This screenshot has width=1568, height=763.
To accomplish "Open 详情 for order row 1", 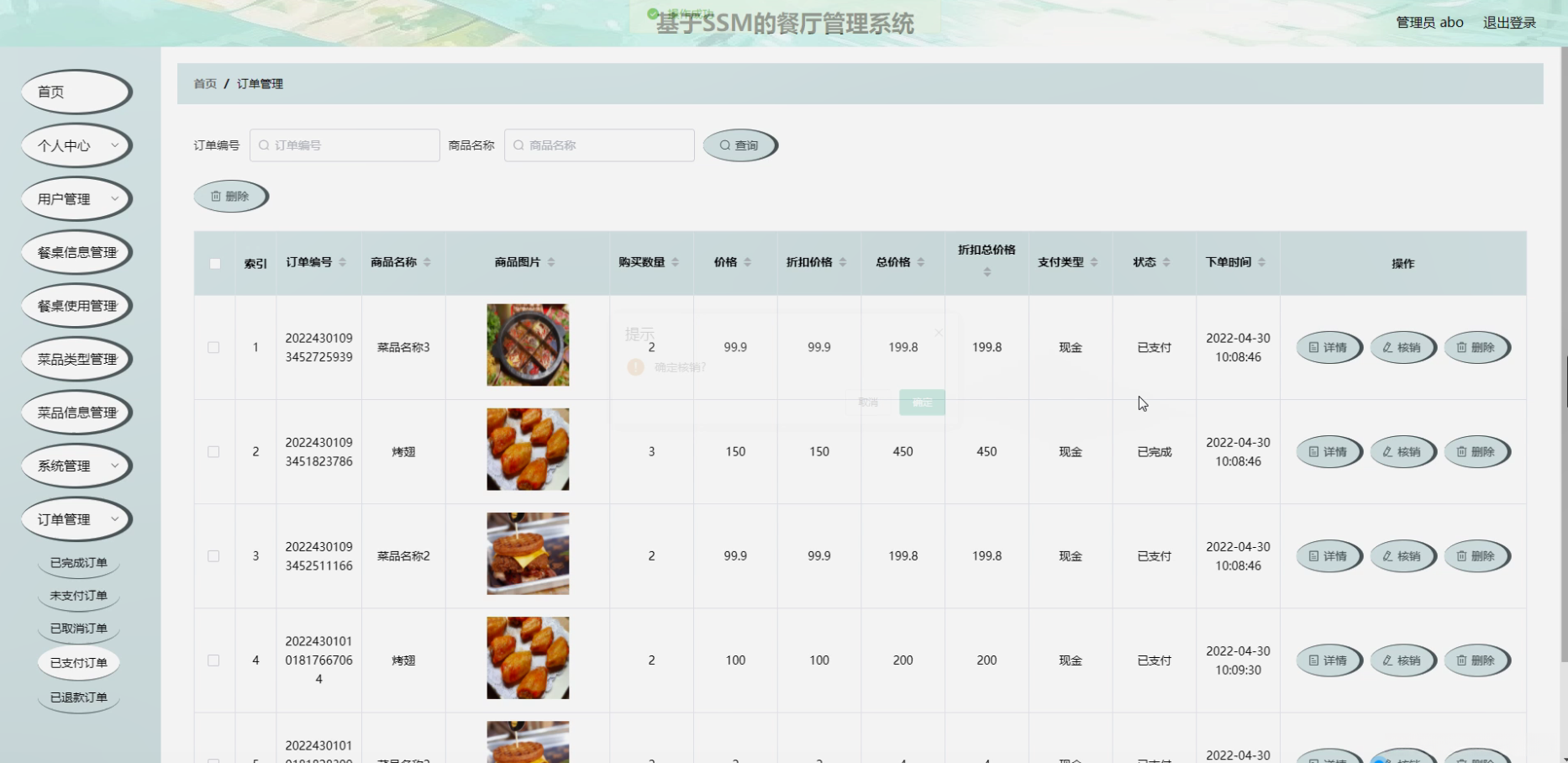I will tap(1329, 348).
